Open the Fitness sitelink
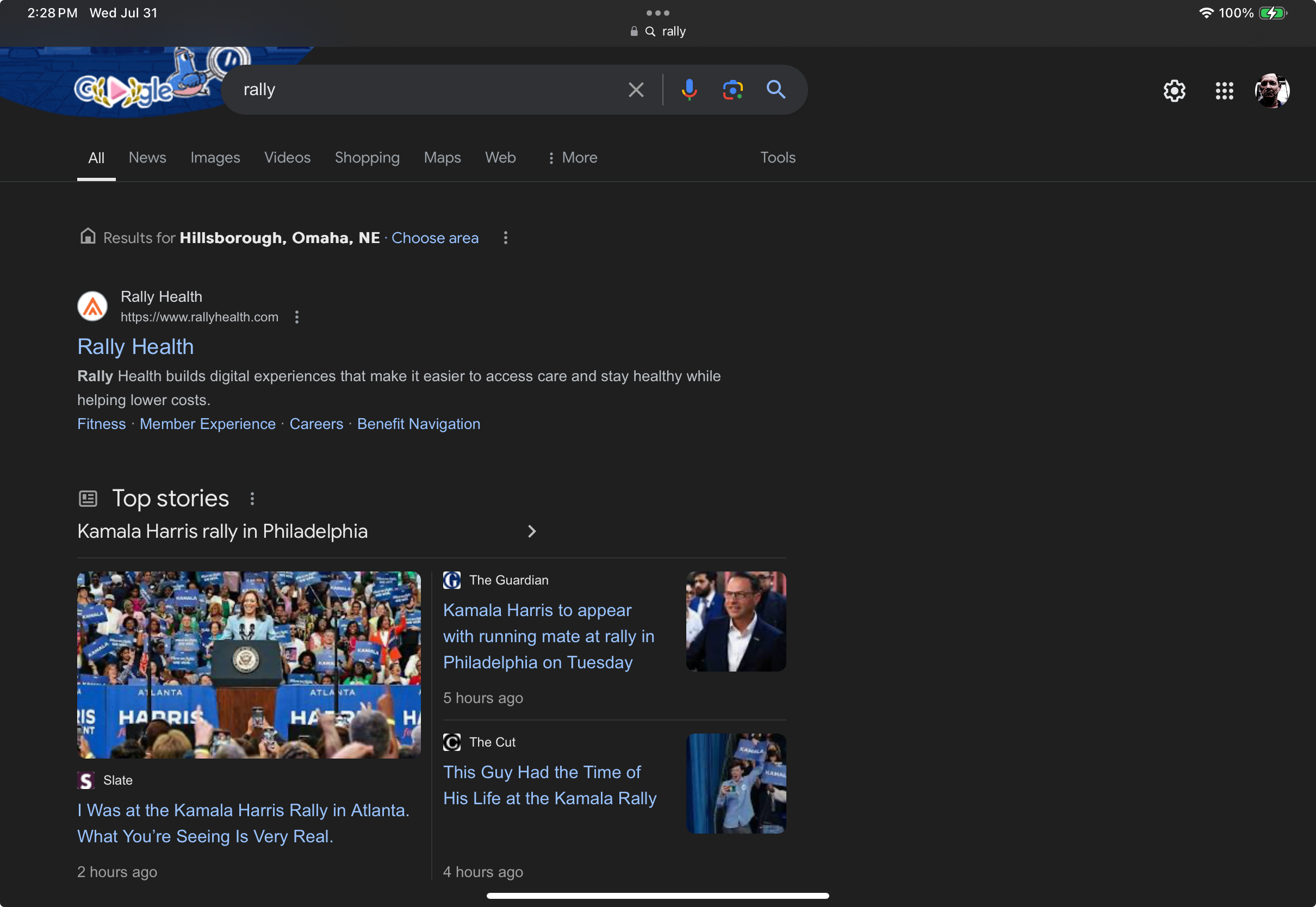1316x907 pixels. pyautogui.click(x=101, y=424)
